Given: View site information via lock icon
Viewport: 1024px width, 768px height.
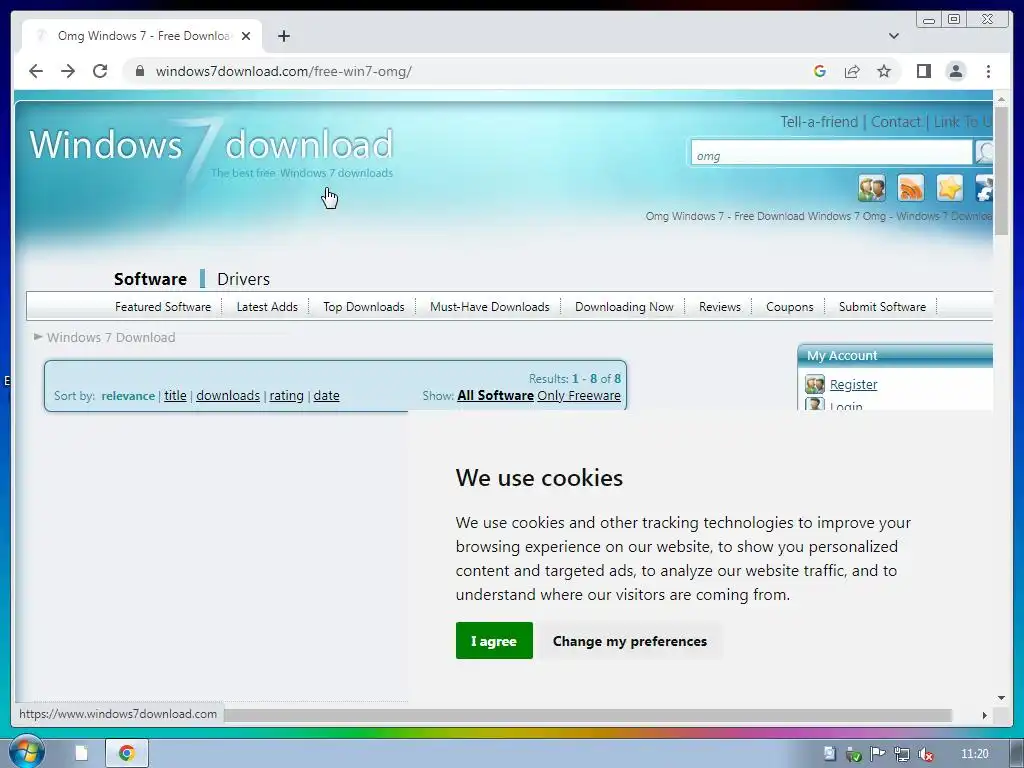Looking at the screenshot, I should (139, 71).
